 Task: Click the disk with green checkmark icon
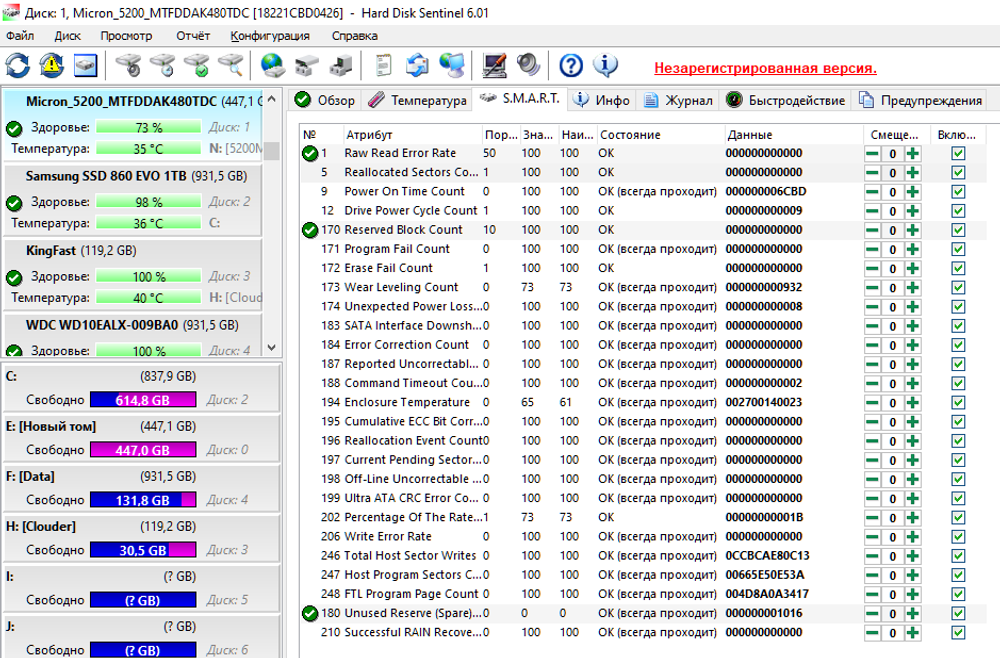(196, 65)
